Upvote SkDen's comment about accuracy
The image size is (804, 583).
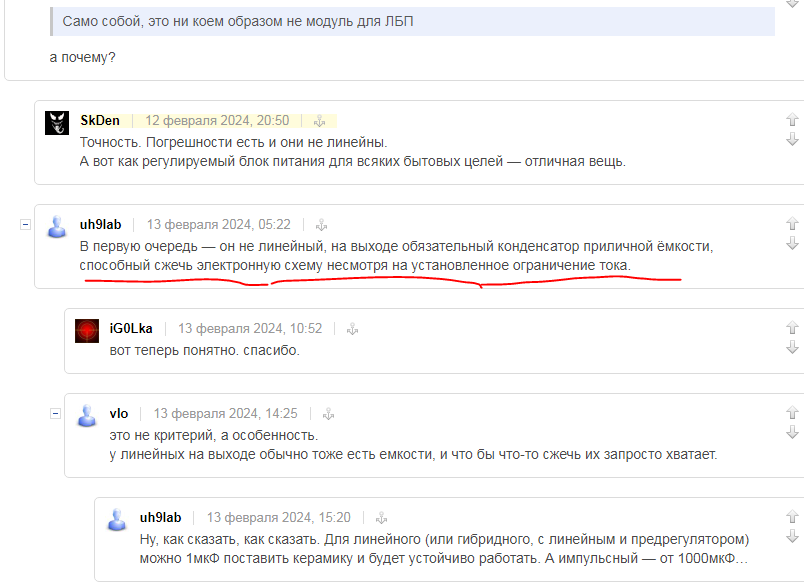(x=792, y=119)
